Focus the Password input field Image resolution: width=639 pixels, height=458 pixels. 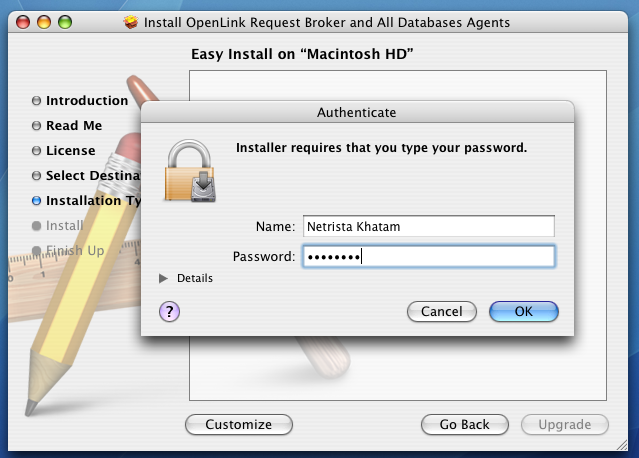[428, 257]
